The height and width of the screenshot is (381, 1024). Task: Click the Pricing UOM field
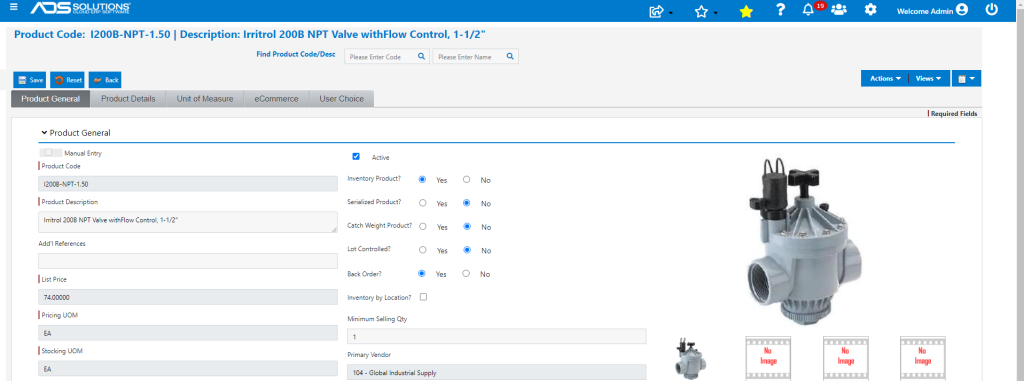[x=188, y=333]
